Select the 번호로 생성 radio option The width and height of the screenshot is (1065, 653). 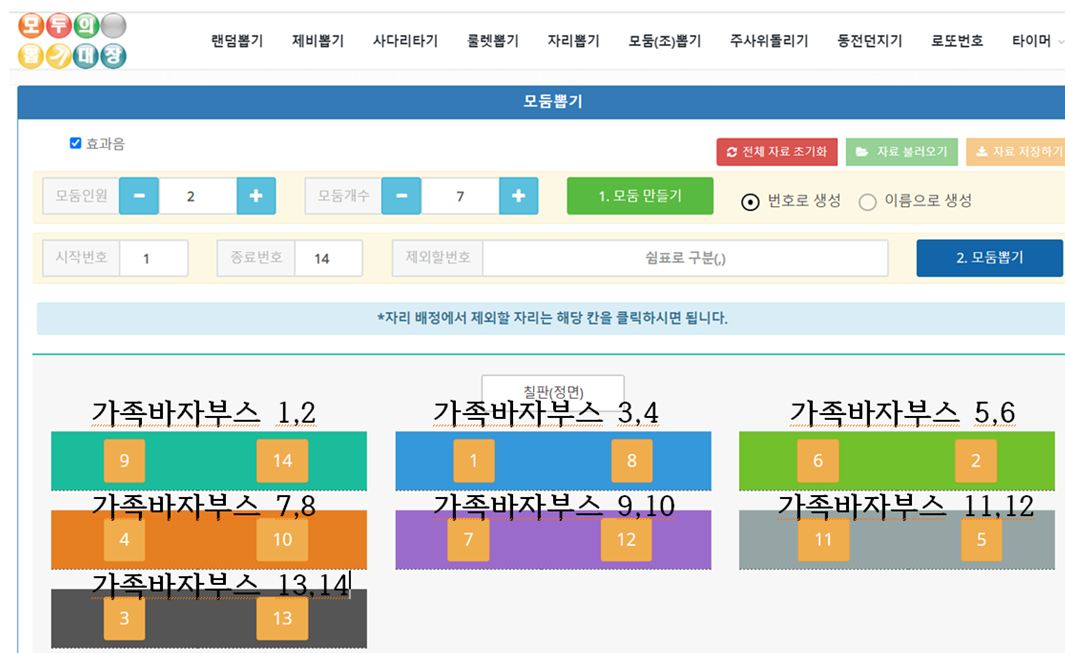pyautogui.click(x=750, y=201)
